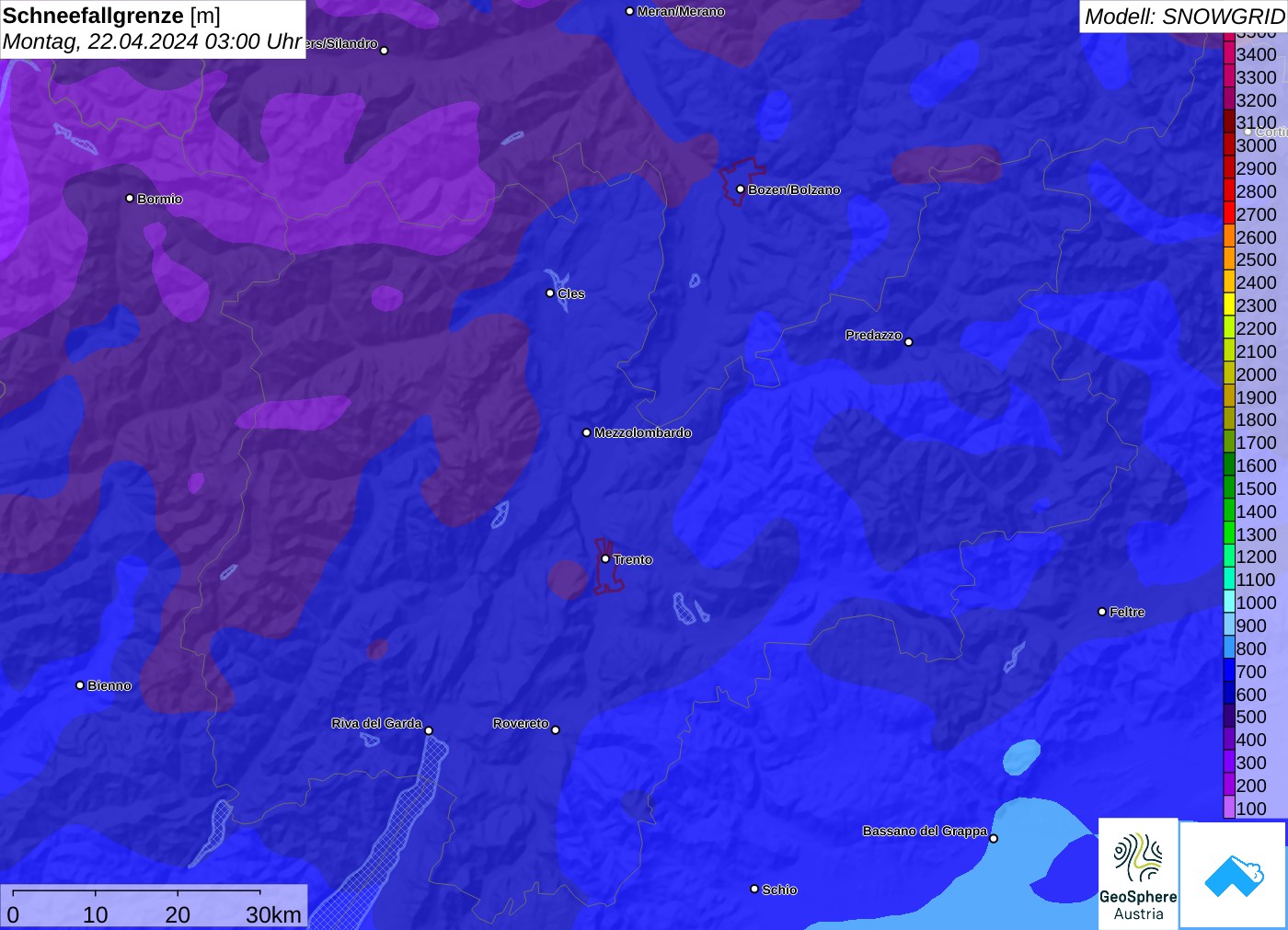
Task: Click the 'Modell: SNOWGRID' label
Action: coord(1184,17)
